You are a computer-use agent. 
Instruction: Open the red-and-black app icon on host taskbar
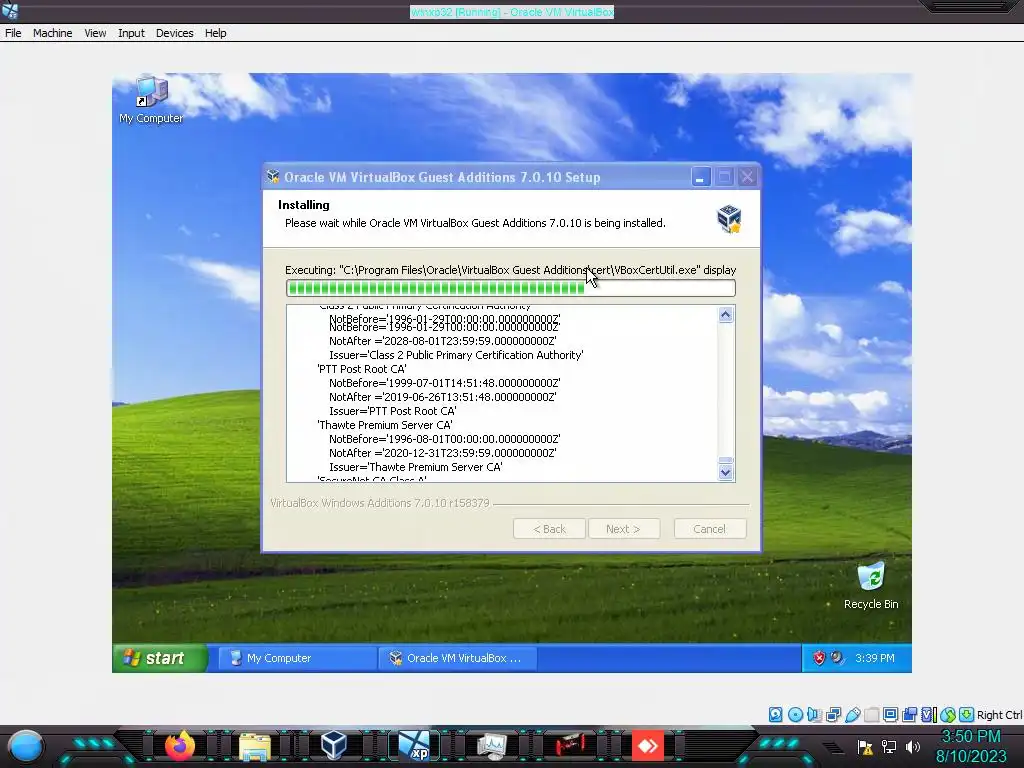tap(570, 745)
